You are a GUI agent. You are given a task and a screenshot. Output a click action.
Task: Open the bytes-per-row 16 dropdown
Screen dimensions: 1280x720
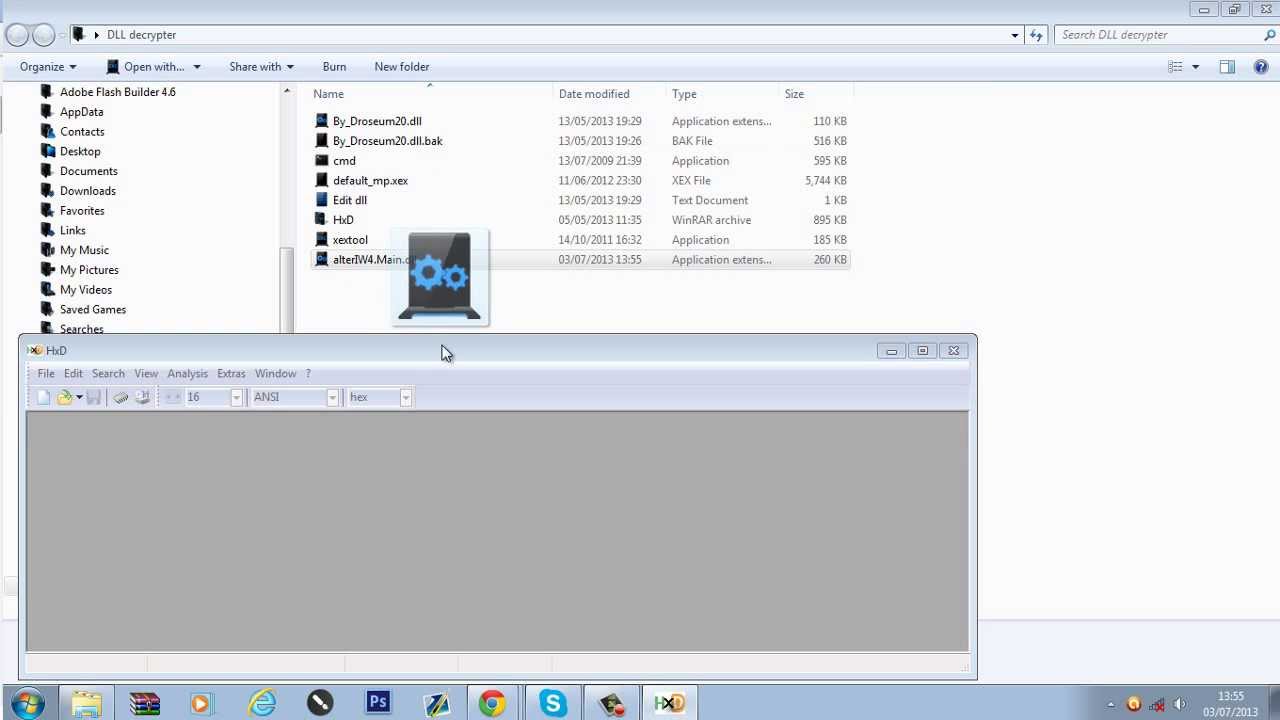(236, 397)
